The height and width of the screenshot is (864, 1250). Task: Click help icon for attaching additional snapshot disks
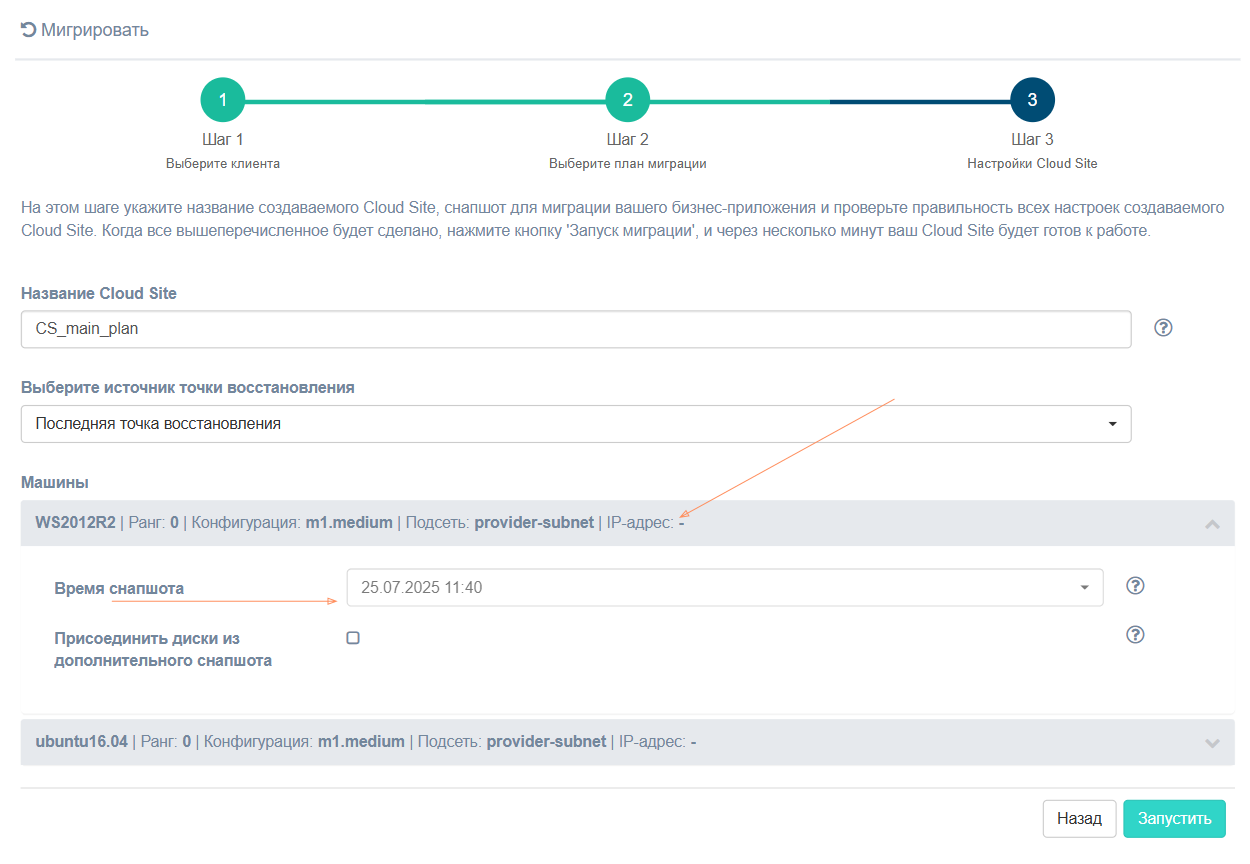click(x=1135, y=635)
